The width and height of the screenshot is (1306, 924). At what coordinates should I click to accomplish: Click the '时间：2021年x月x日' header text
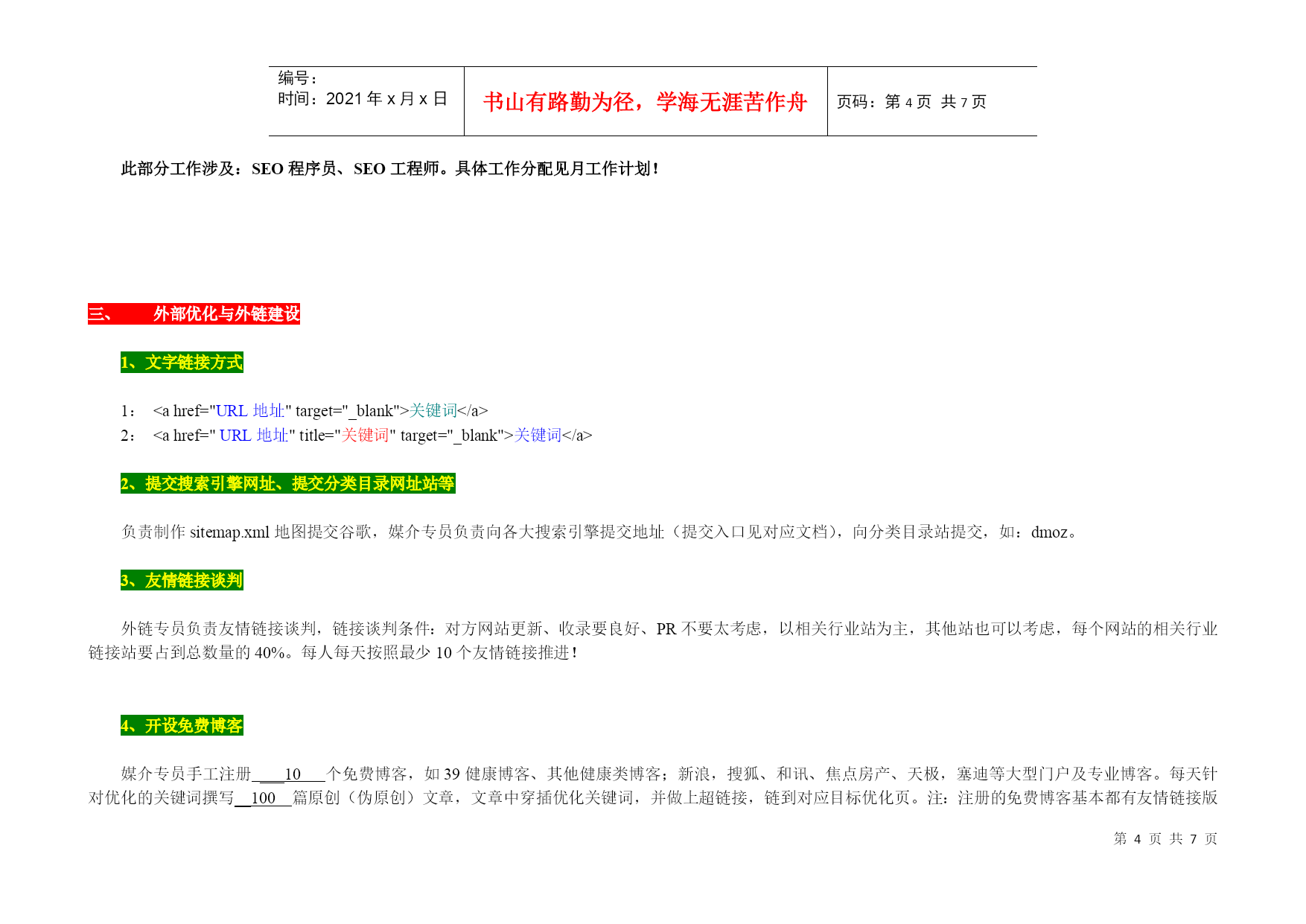point(363,98)
